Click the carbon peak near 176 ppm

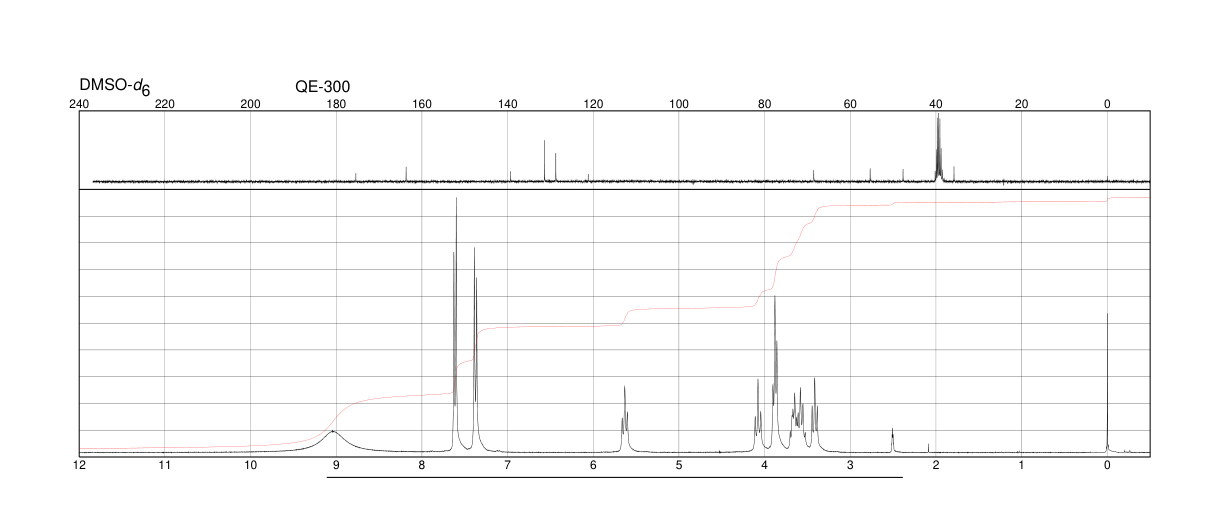point(356,177)
